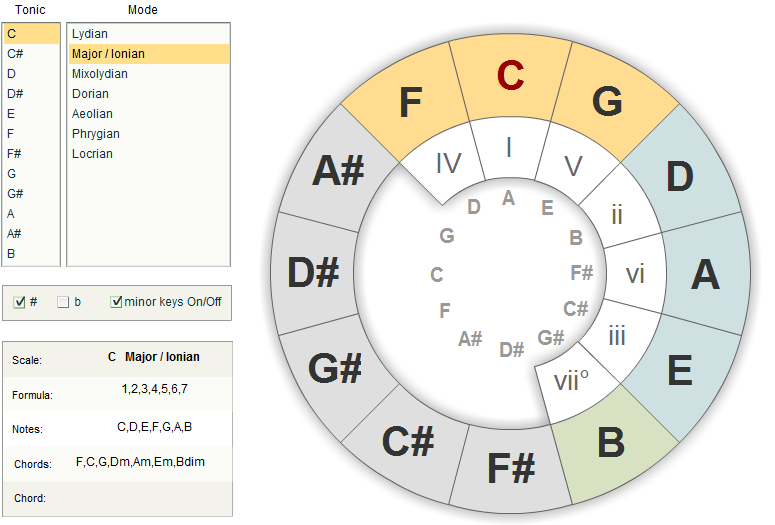The width and height of the screenshot is (775, 525).
Task: Click the inner gray G note
Action: [x=447, y=236]
